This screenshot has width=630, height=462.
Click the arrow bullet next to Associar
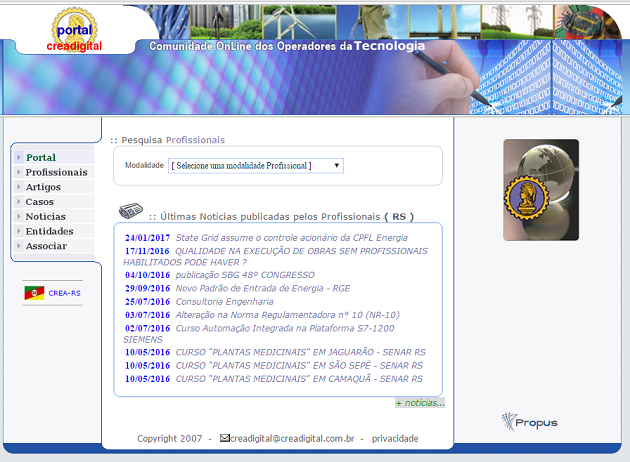pyautogui.click(x=18, y=245)
